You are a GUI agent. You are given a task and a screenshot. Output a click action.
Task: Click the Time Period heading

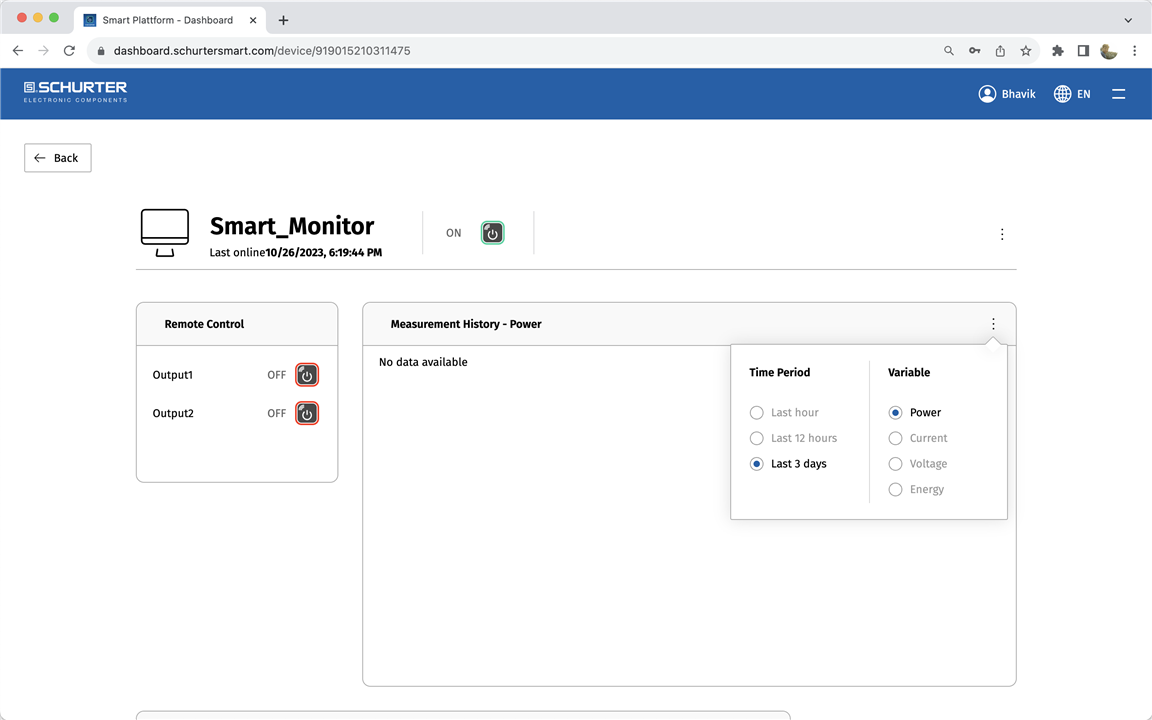(x=780, y=372)
